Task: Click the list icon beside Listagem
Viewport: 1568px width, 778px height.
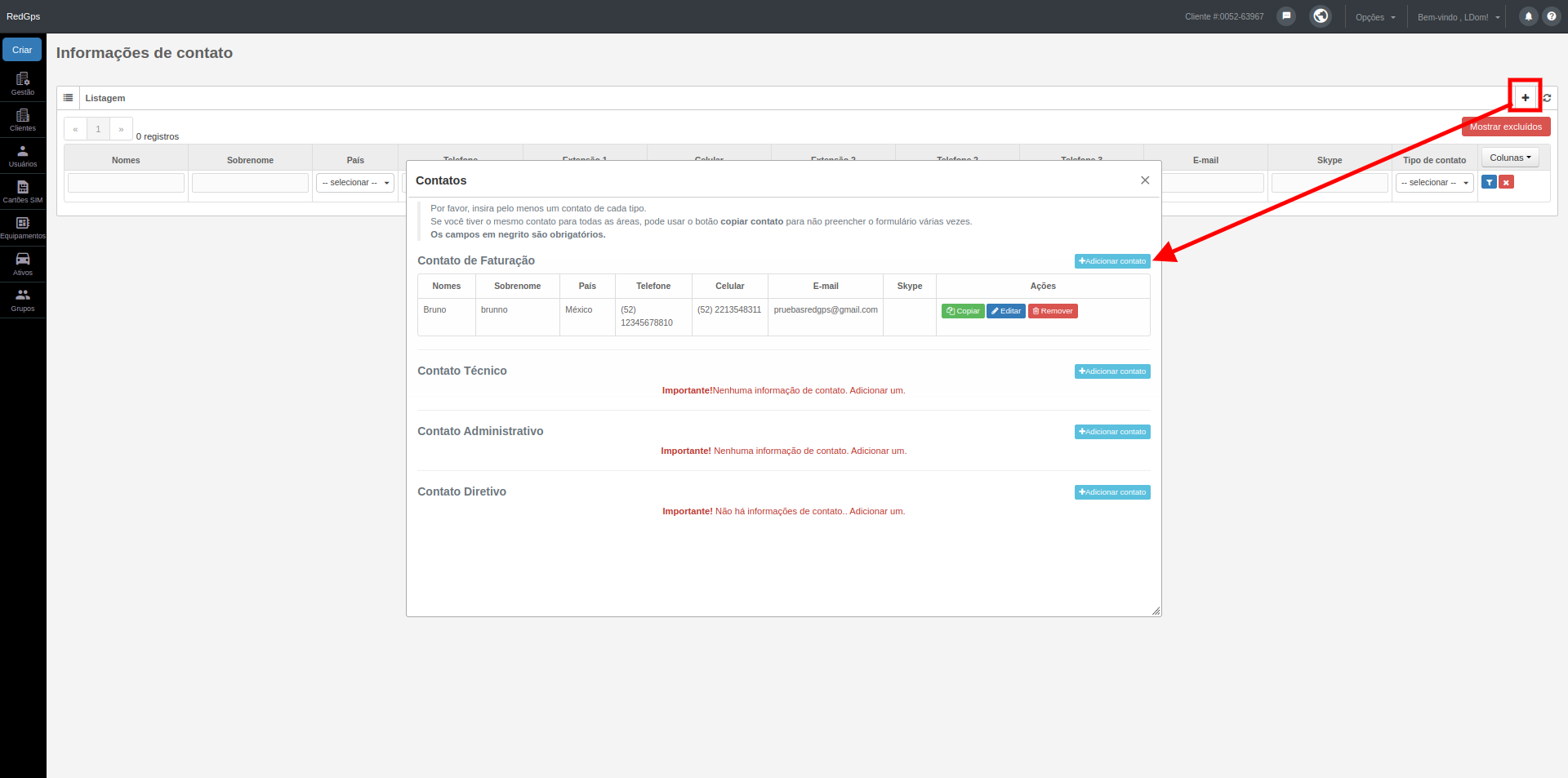Action: point(68,98)
